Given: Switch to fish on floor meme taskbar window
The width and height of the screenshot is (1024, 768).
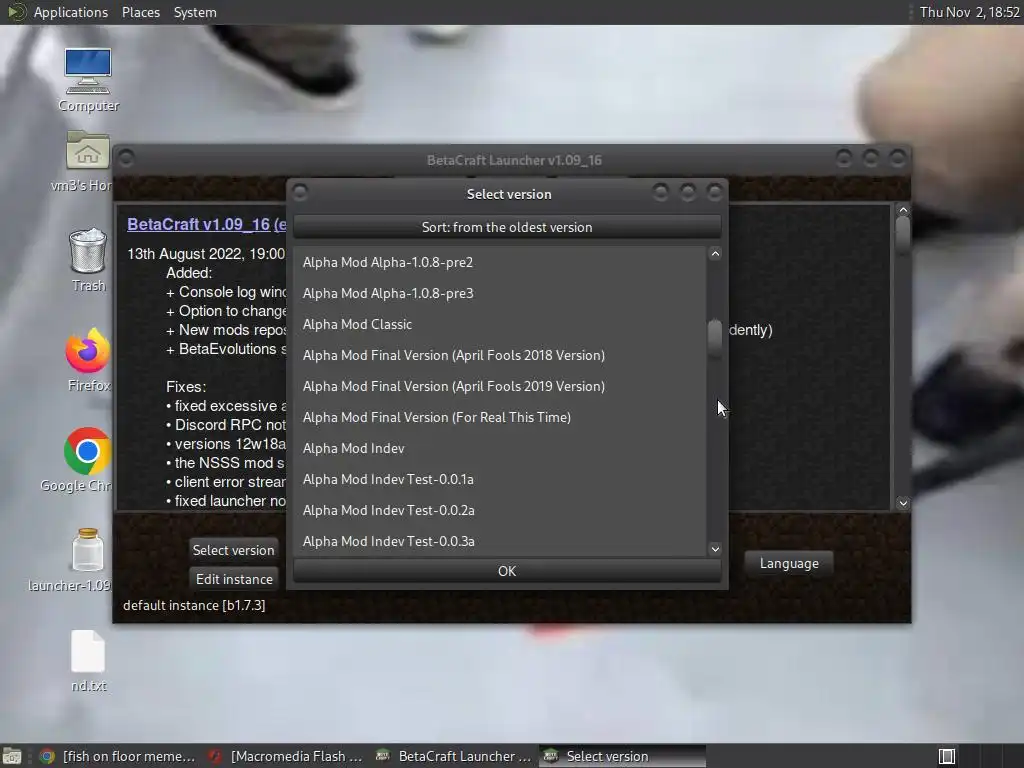Looking at the screenshot, I should coord(119,756).
